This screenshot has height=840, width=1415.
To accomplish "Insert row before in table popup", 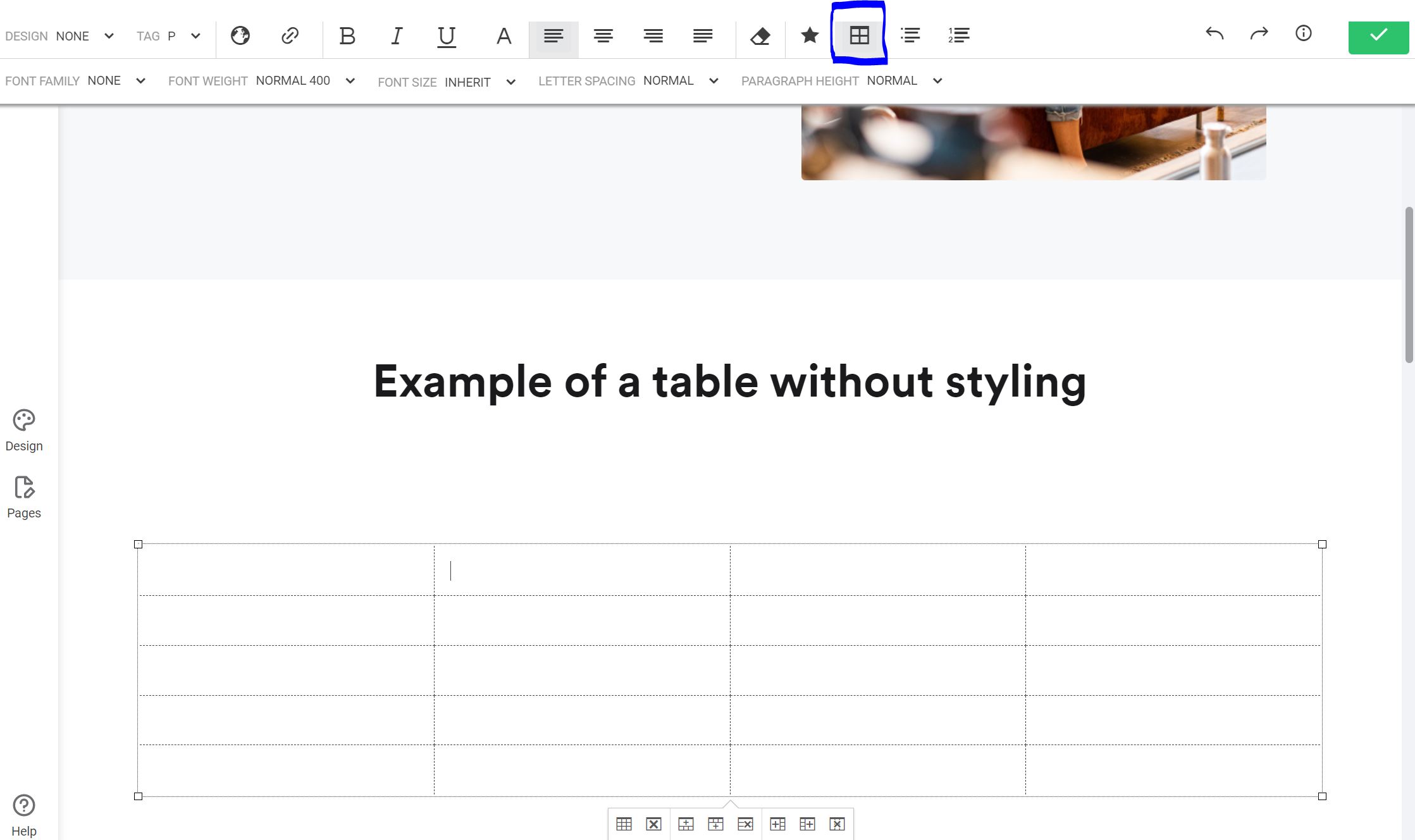I will (686, 824).
